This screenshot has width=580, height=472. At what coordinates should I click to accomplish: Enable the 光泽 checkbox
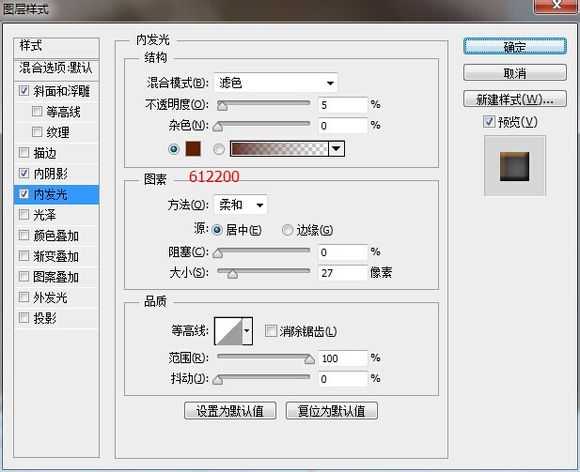point(24,214)
